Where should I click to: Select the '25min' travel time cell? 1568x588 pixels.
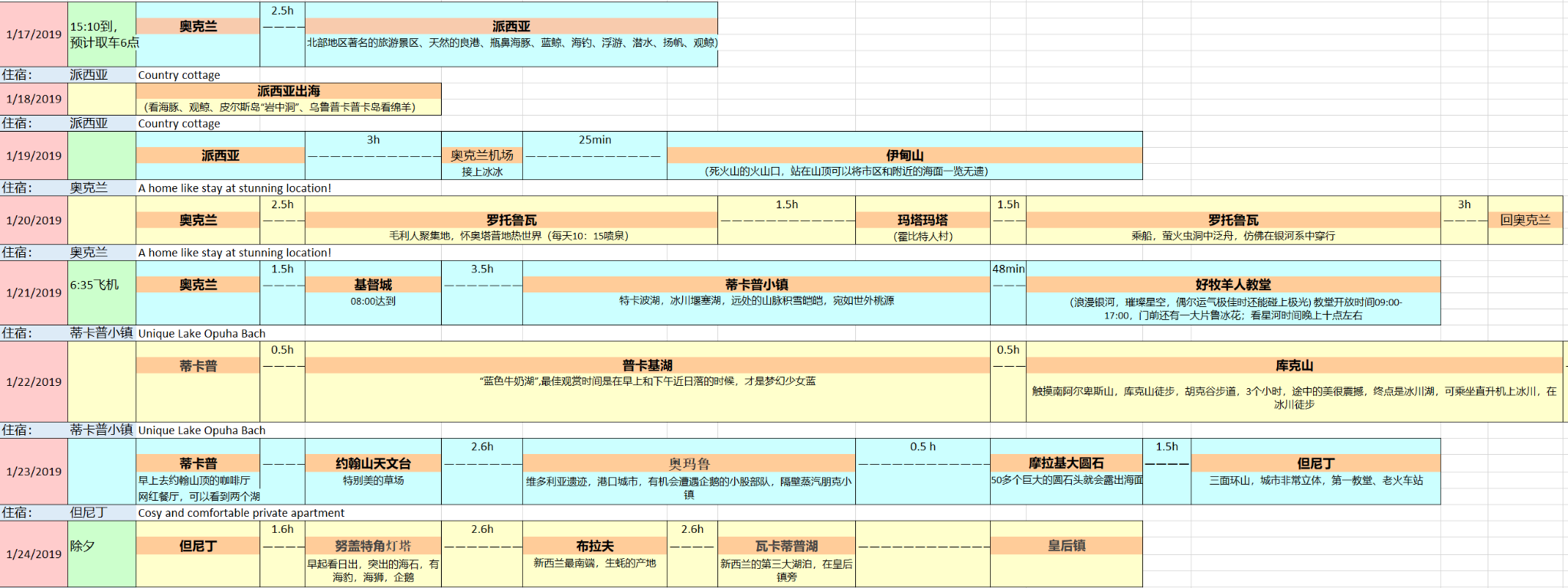[x=595, y=139]
